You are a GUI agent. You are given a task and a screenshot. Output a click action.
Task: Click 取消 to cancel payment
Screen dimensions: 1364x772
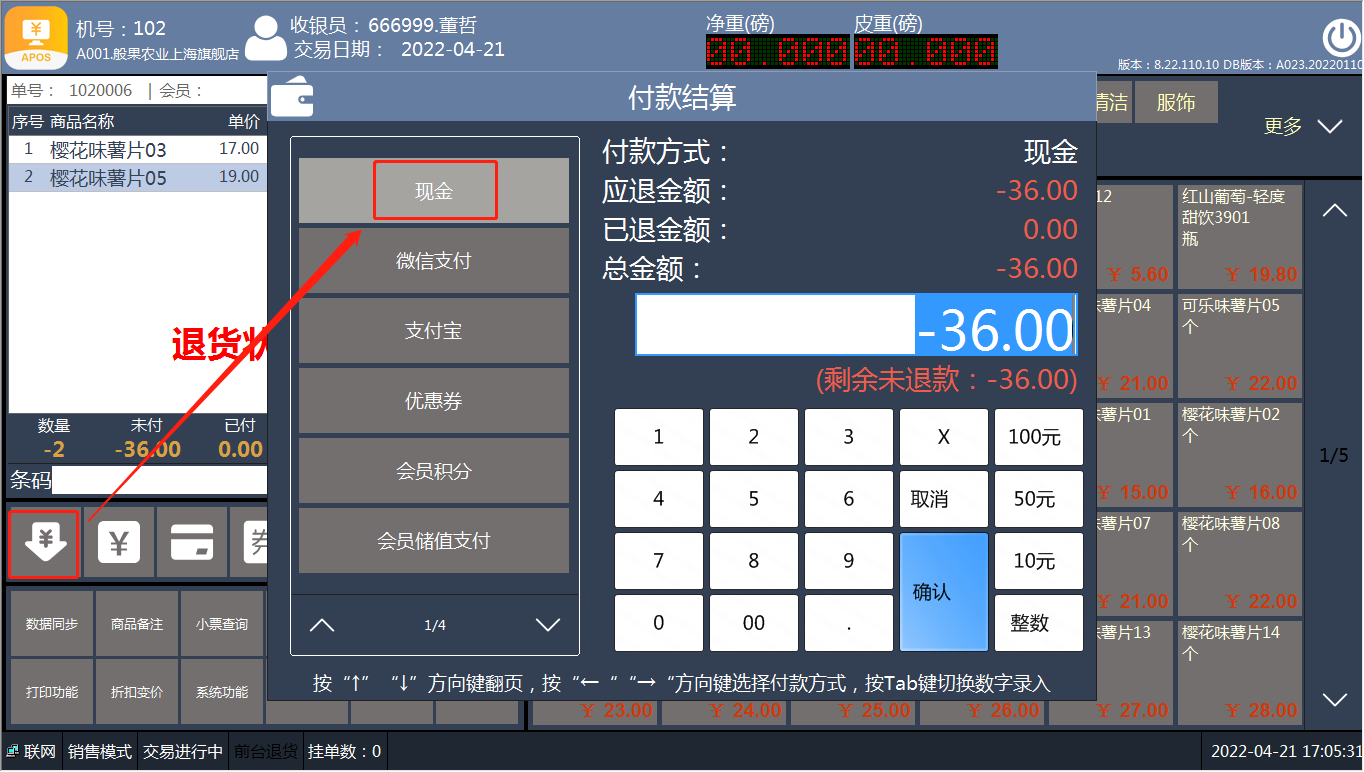(944, 499)
